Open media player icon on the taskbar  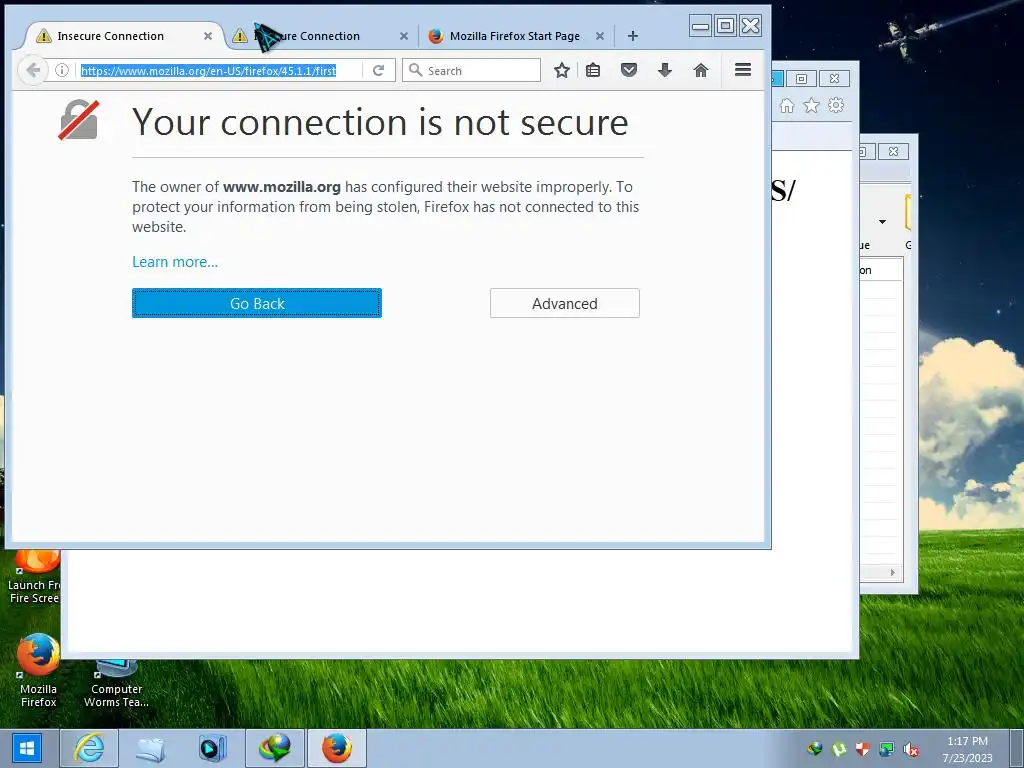[212, 748]
